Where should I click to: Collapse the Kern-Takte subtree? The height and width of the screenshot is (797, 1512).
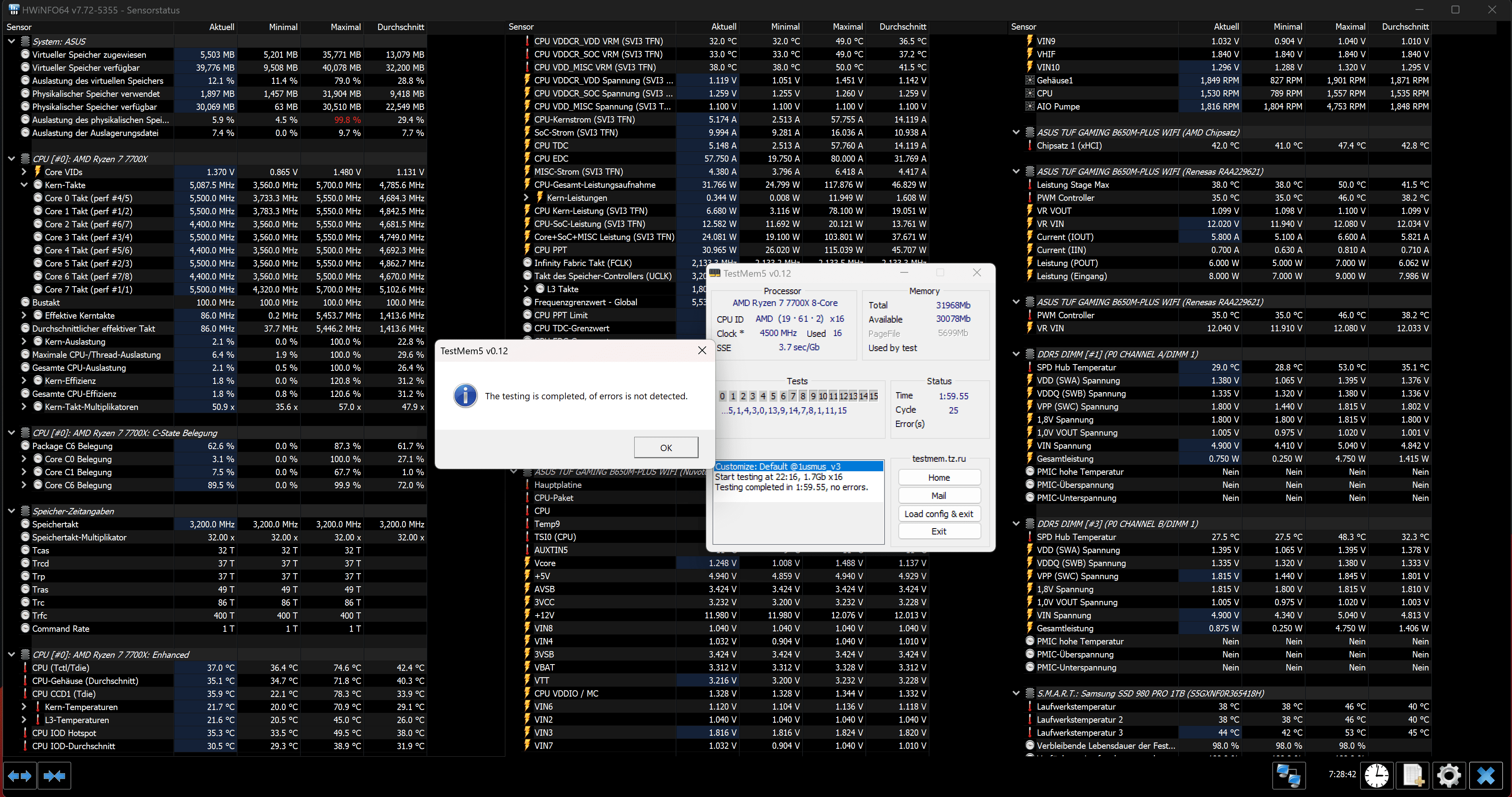(24, 185)
